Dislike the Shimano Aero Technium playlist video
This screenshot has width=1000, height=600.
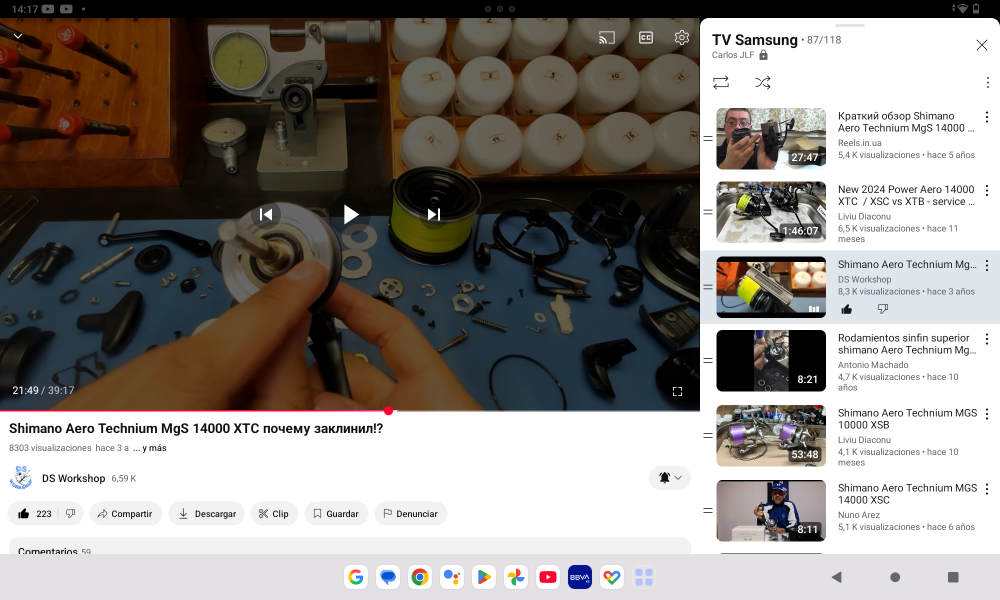point(883,309)
